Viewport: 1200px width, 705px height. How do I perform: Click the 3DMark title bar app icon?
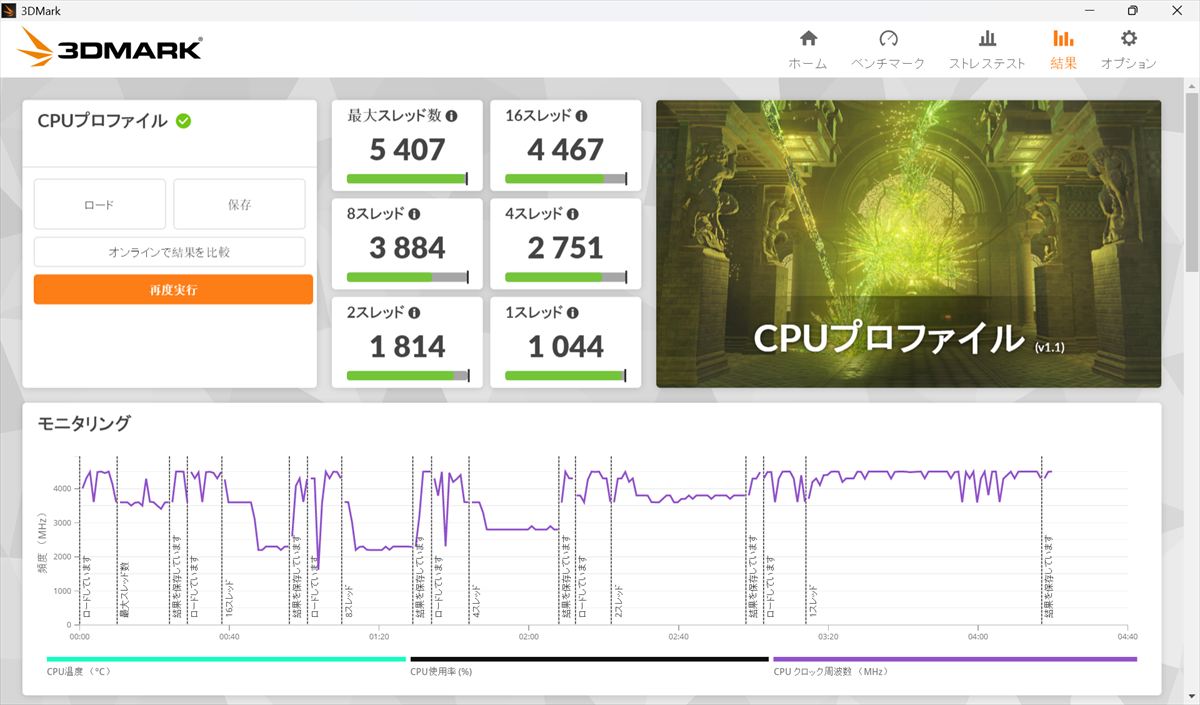(x=10, y=10)
